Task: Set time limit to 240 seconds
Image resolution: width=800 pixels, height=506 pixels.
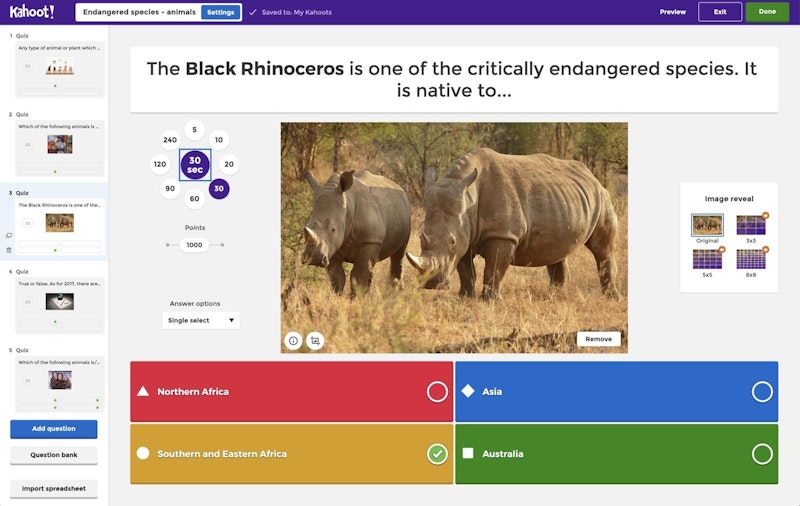Action: click(x=170, y=140)
